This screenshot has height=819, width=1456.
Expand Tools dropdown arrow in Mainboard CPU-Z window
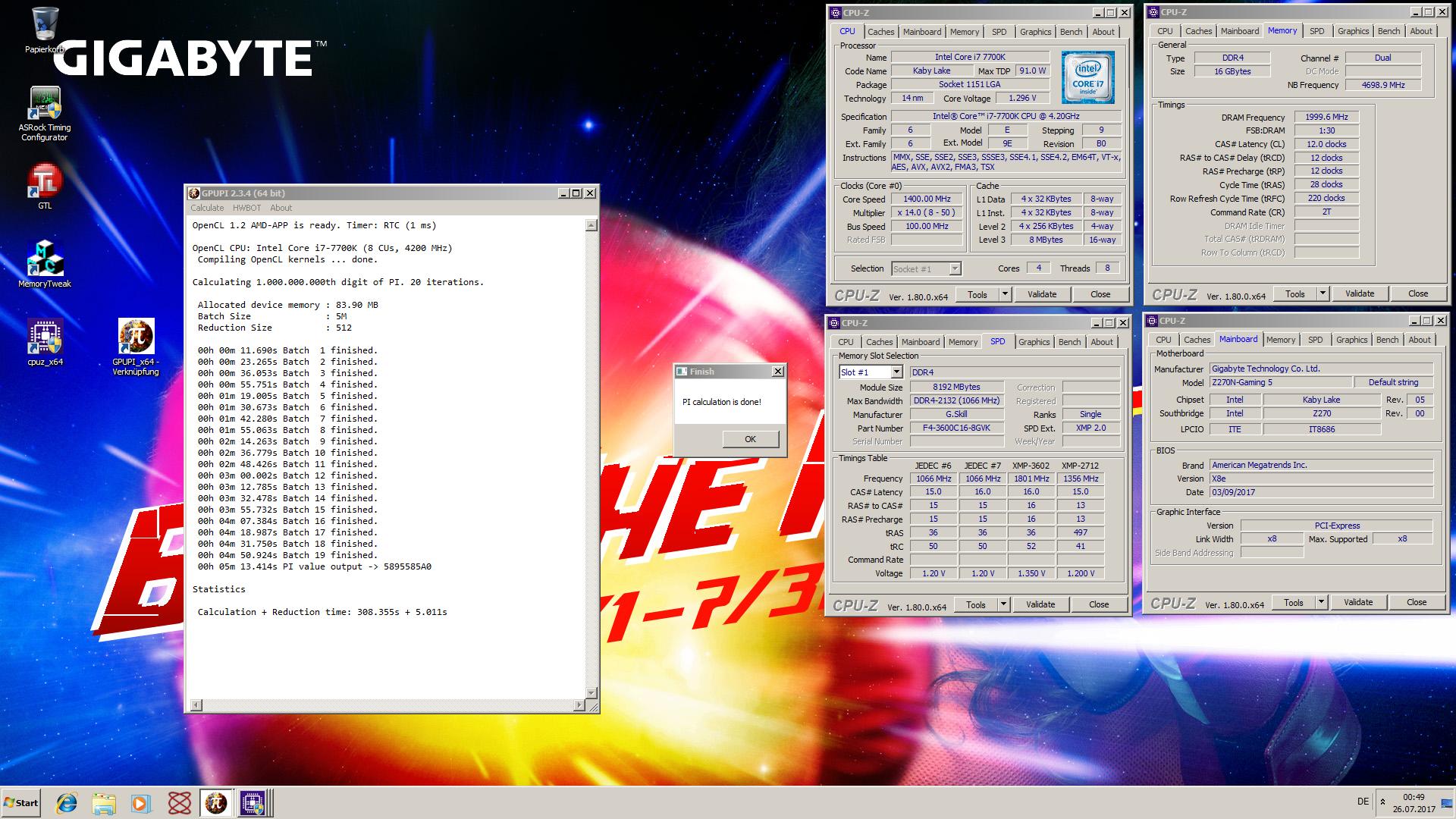click(1321, 602)
